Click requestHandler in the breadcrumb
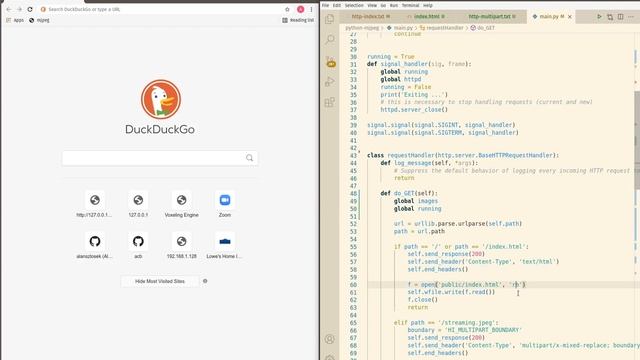Screen dimensions: 640x360 [x=445, y=28]
